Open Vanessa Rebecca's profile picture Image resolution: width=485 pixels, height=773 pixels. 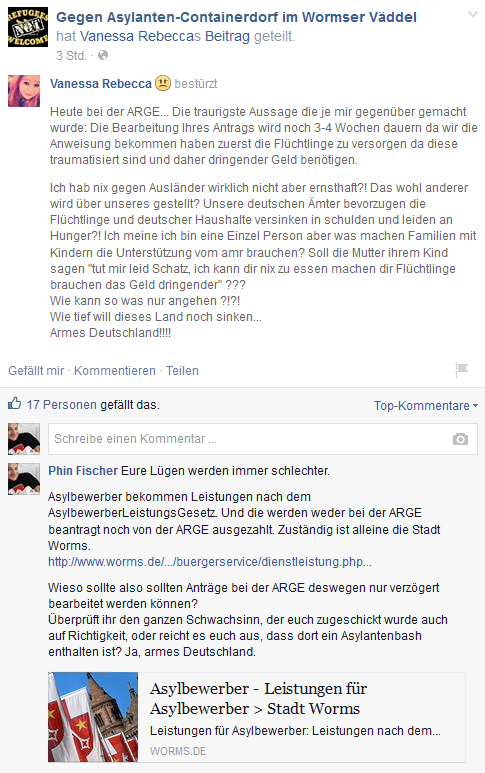[24, 91]
